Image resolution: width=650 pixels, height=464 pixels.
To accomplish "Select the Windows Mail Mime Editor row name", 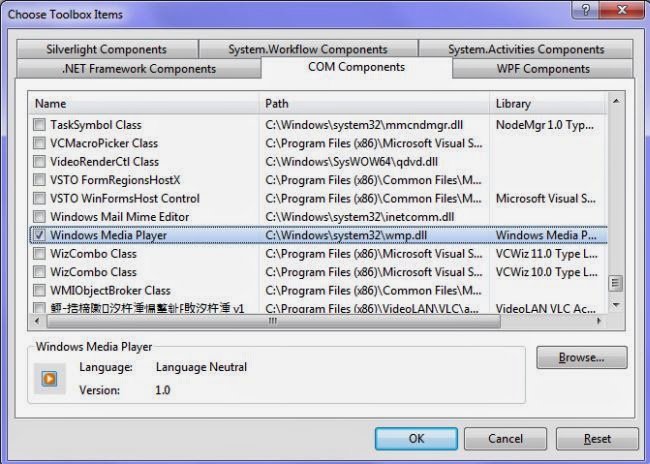I will [119, 216].
